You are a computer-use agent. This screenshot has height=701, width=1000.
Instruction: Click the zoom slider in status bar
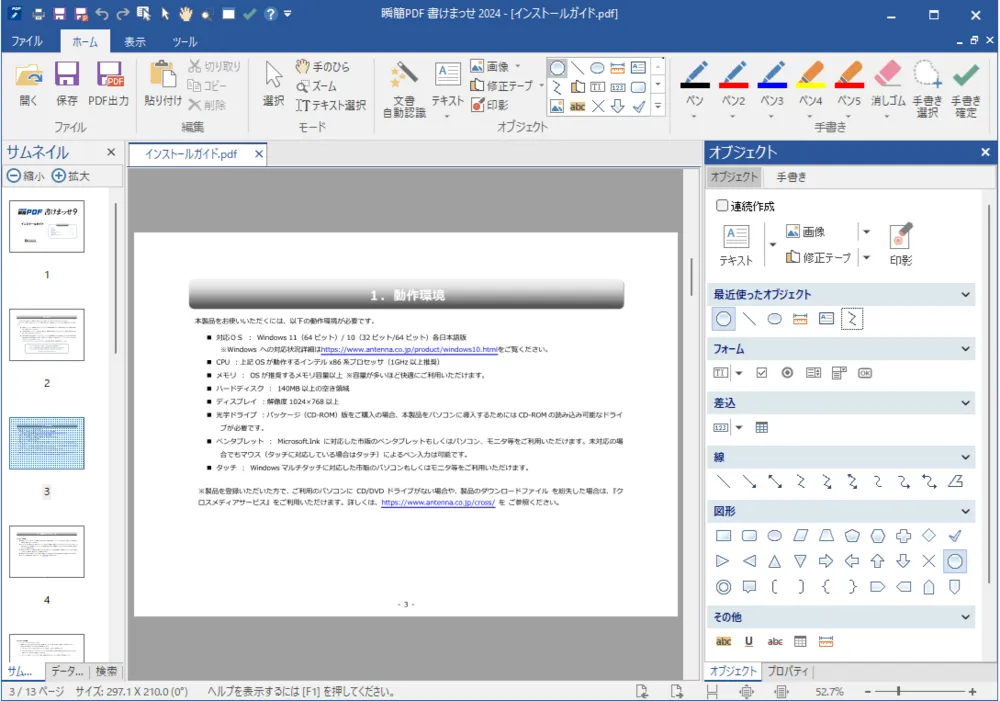[x=898, y=691]
